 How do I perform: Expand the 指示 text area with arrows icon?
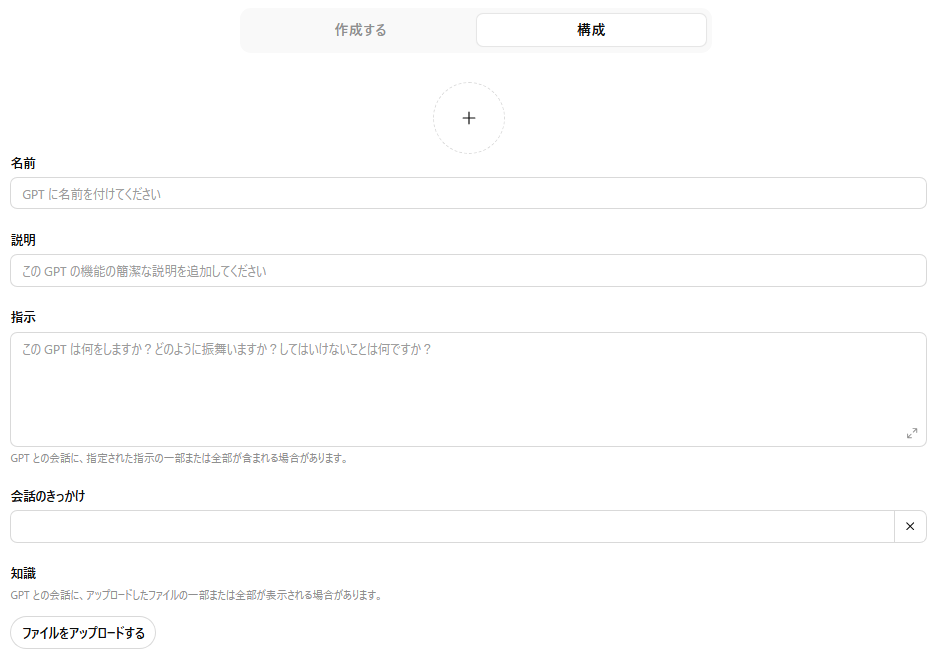coord(911,433)
